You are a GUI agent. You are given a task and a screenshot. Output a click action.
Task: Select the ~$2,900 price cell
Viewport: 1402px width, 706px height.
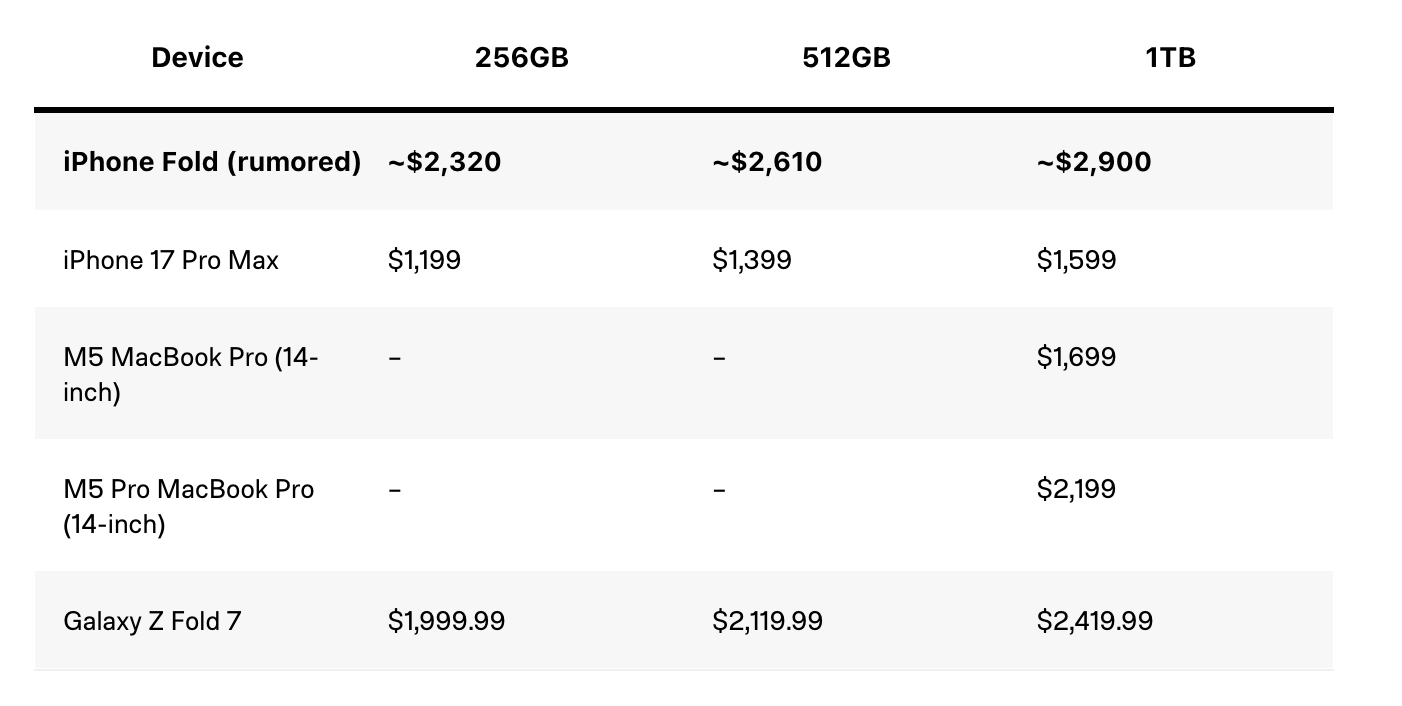click(x=1094, y=162)
